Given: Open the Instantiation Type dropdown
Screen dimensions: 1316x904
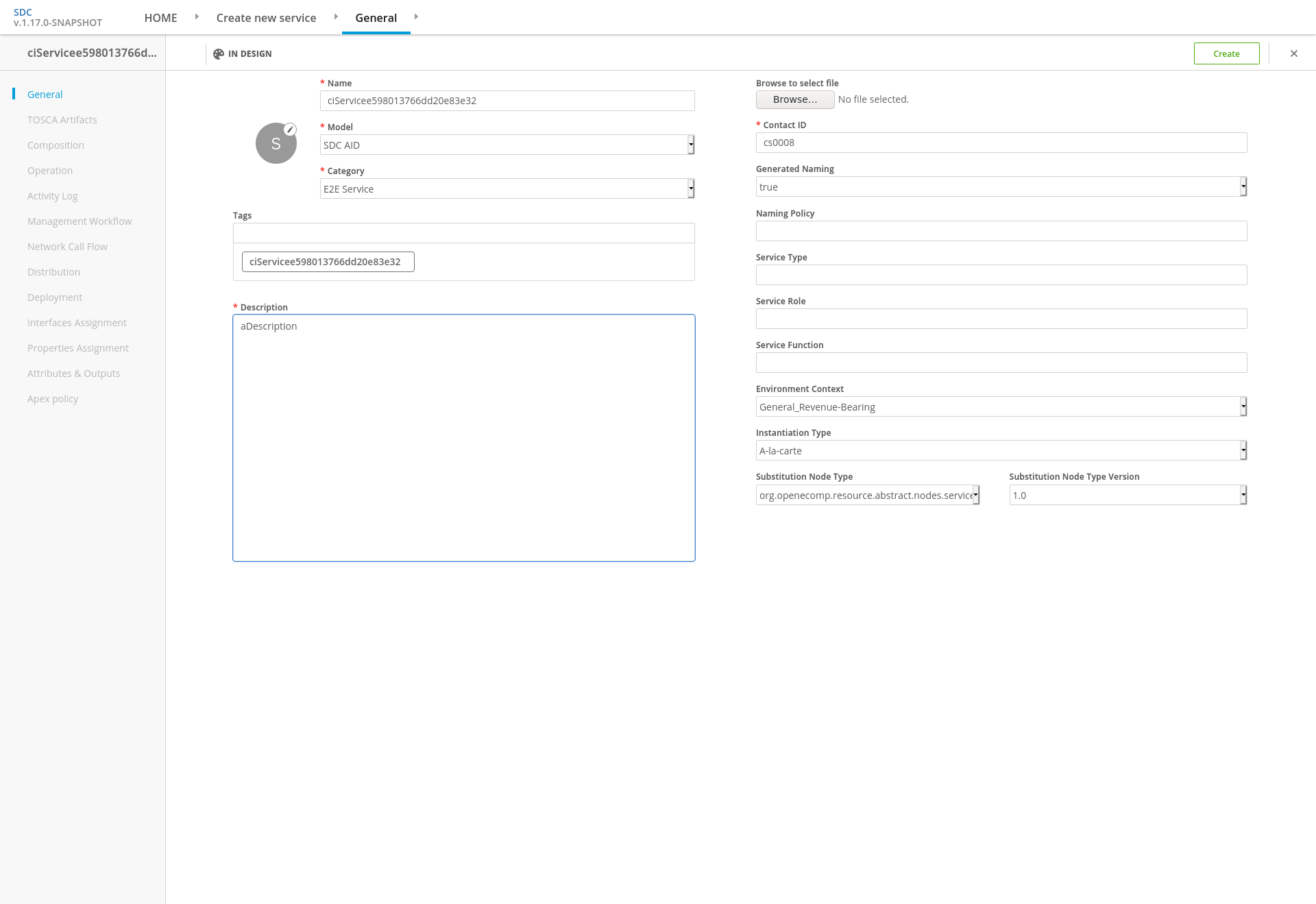Looking at the screenshot, I should coord(1001,450).
